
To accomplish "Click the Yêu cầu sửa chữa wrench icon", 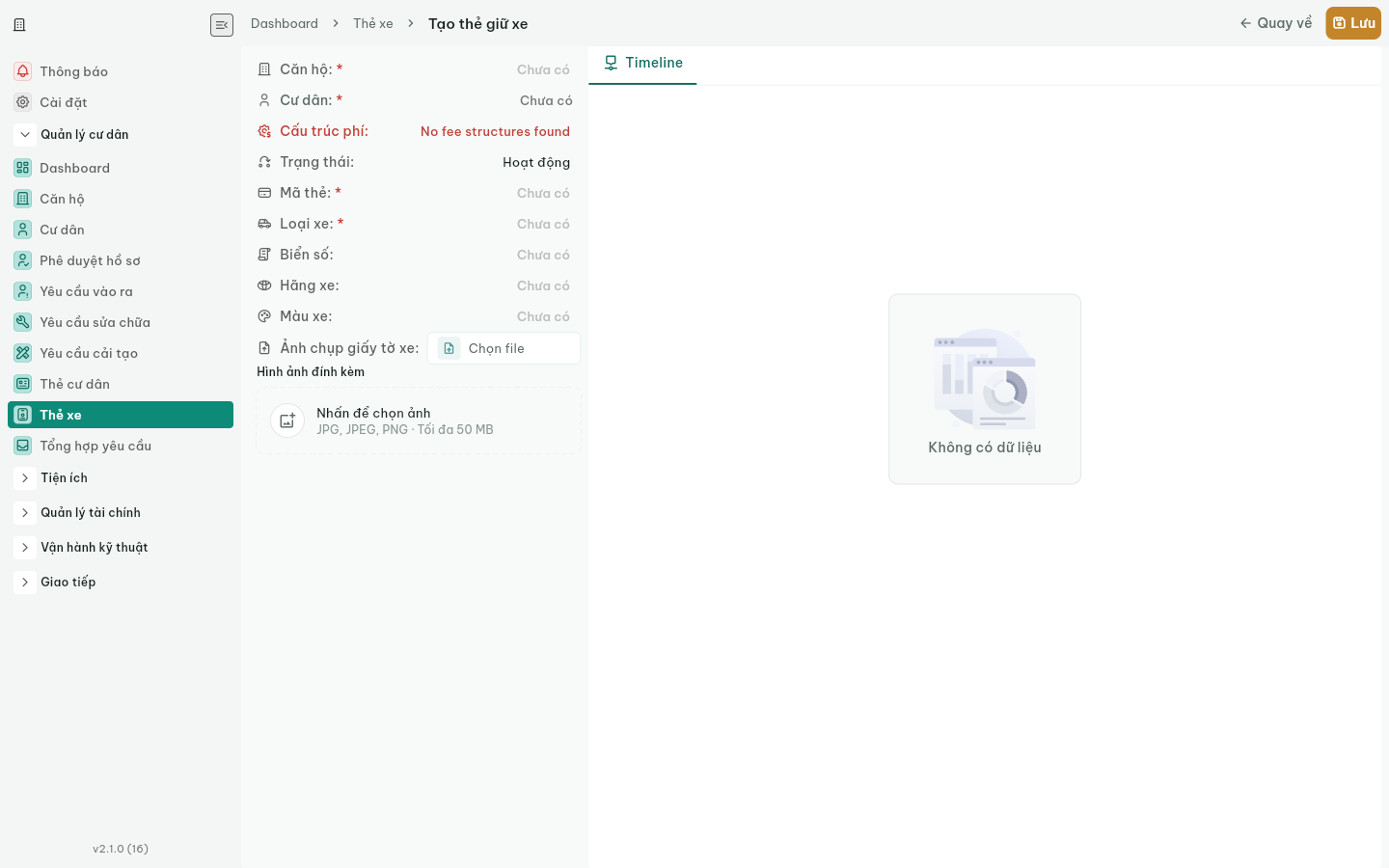I will point(23,322).
